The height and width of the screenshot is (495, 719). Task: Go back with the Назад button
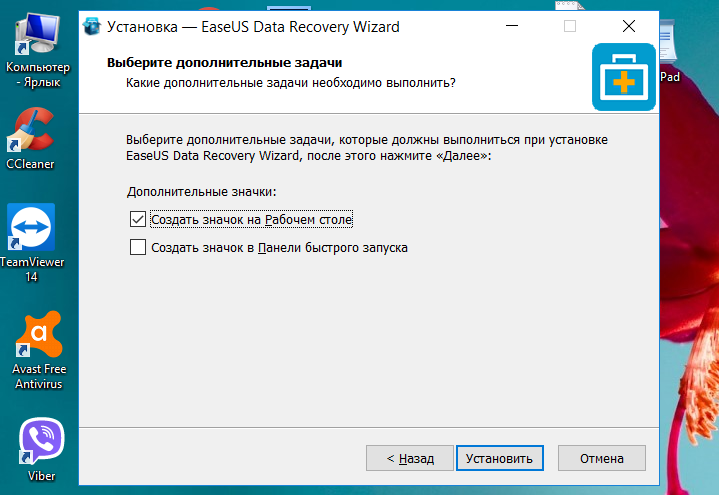[x=409, y=458]
